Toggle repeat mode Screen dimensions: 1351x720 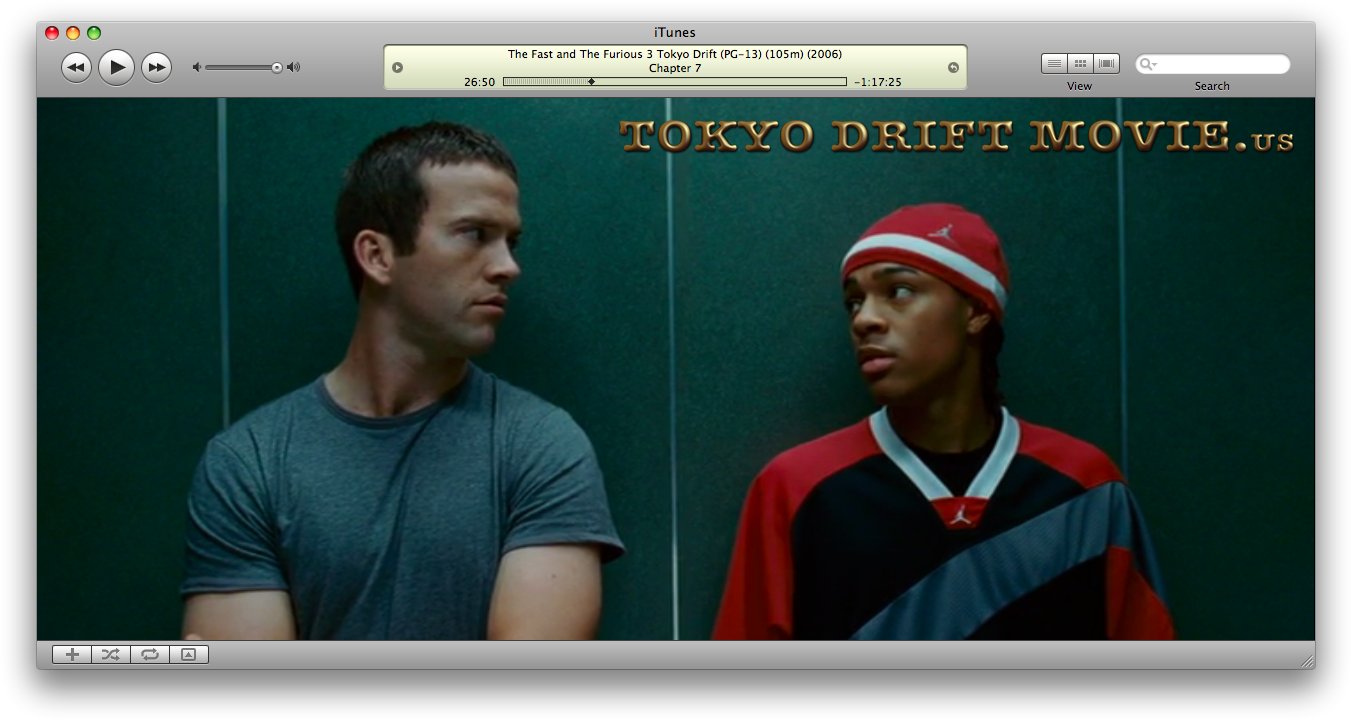click(x=150, y=654)
